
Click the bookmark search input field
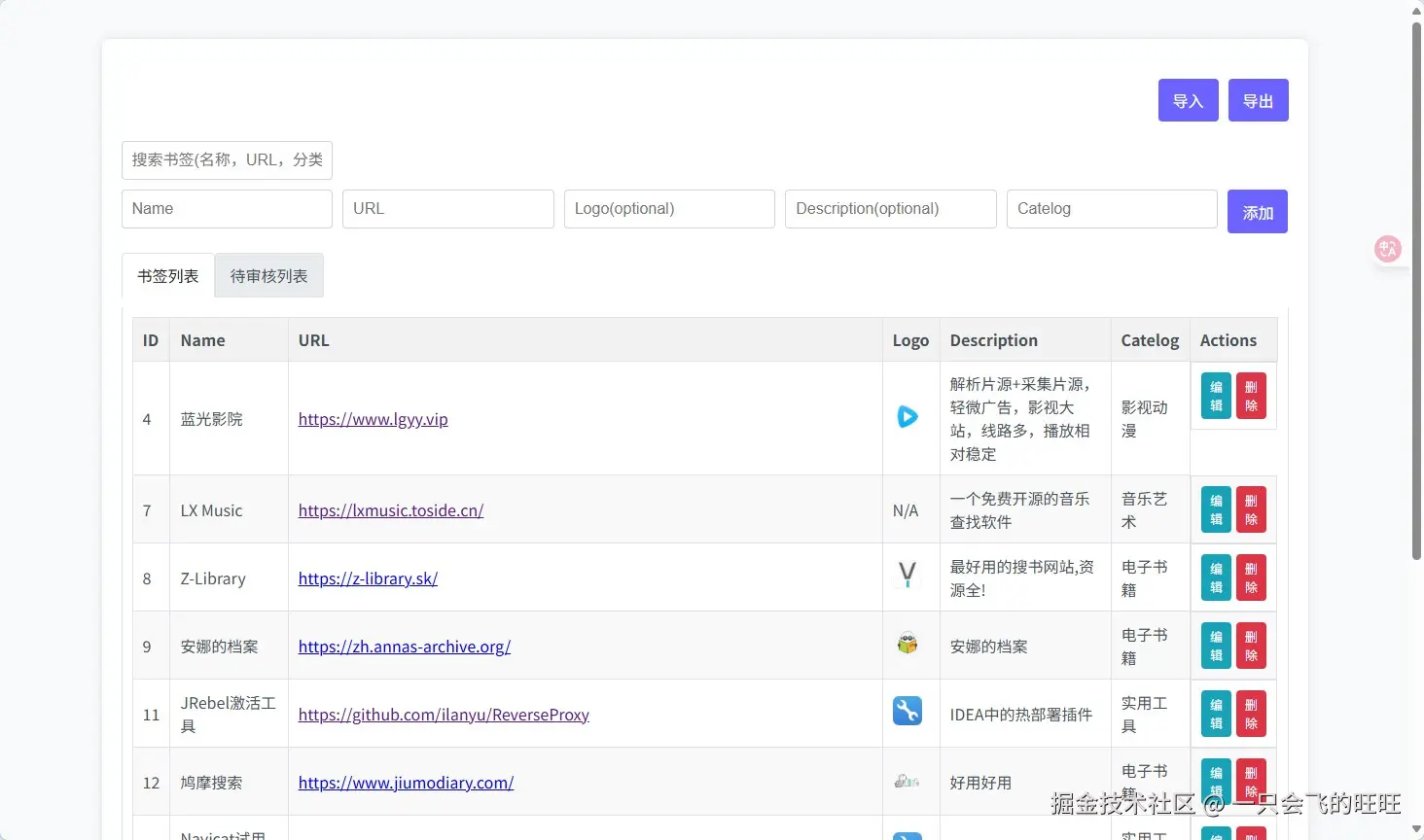click(227, 159)
